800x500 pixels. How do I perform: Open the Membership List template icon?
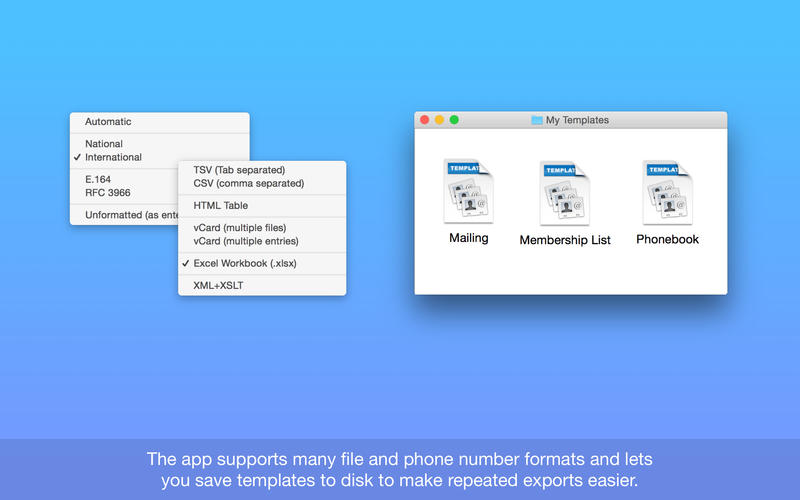[x=564, y=195]
